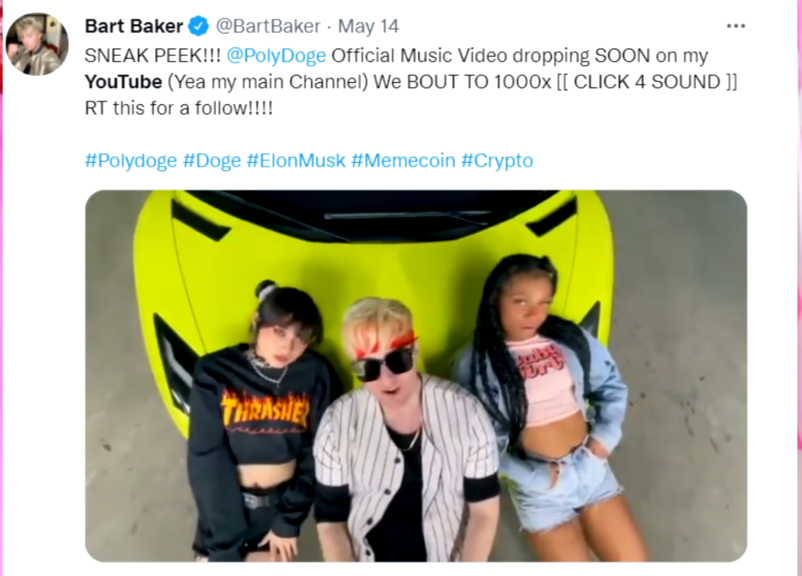
Task: Click the tweet text body to expand
Action: (x=411, y=82)
